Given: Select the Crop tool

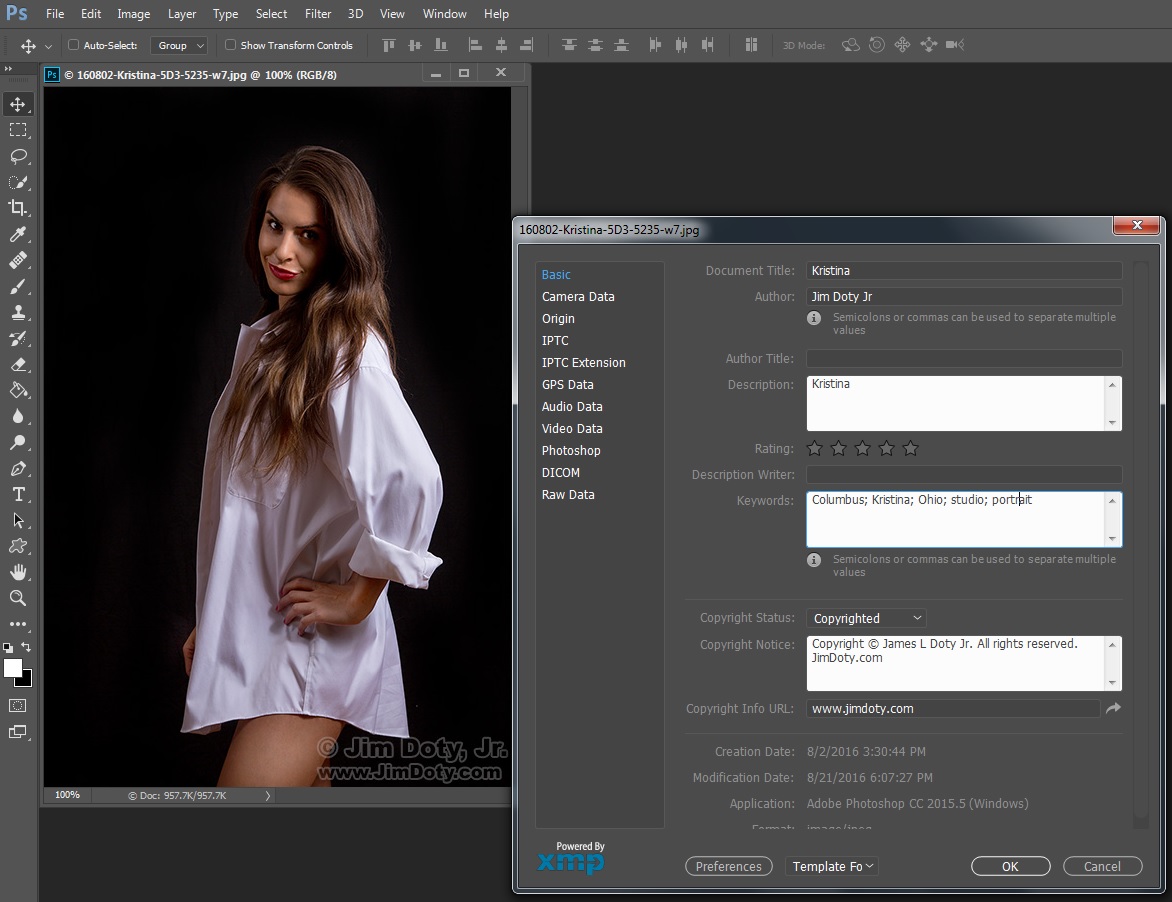Looking at the screenshot, I should [x=18, y=208].
